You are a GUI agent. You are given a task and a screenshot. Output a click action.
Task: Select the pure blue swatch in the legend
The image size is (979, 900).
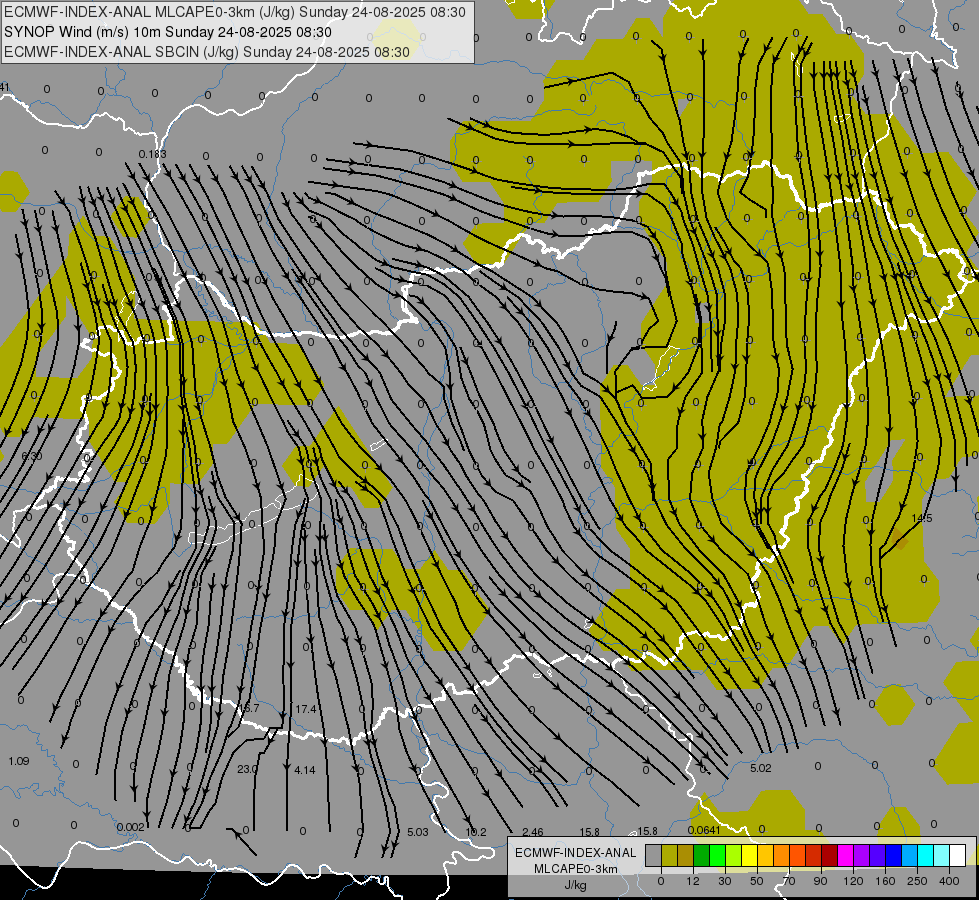pos(894,855)
